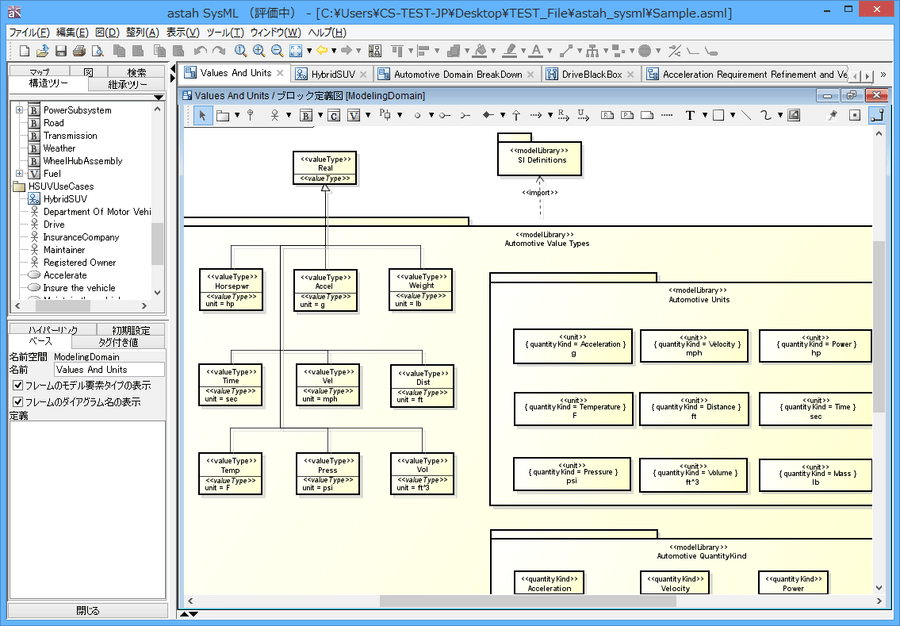Redo the last undone action
Screen dimensions: 900x626
pos(219,51)
